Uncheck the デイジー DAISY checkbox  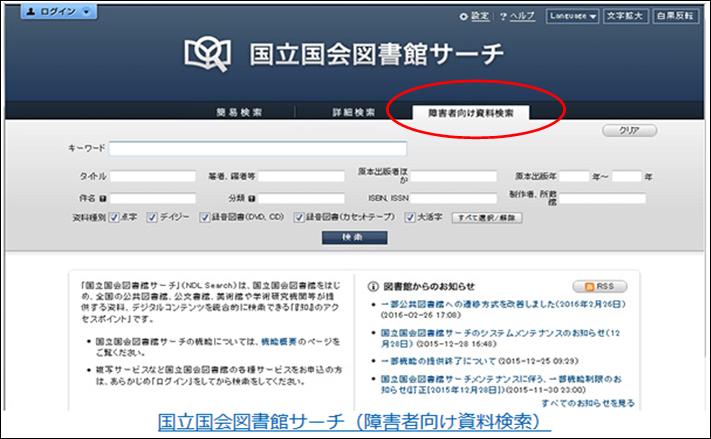click(x=152, y=218)
